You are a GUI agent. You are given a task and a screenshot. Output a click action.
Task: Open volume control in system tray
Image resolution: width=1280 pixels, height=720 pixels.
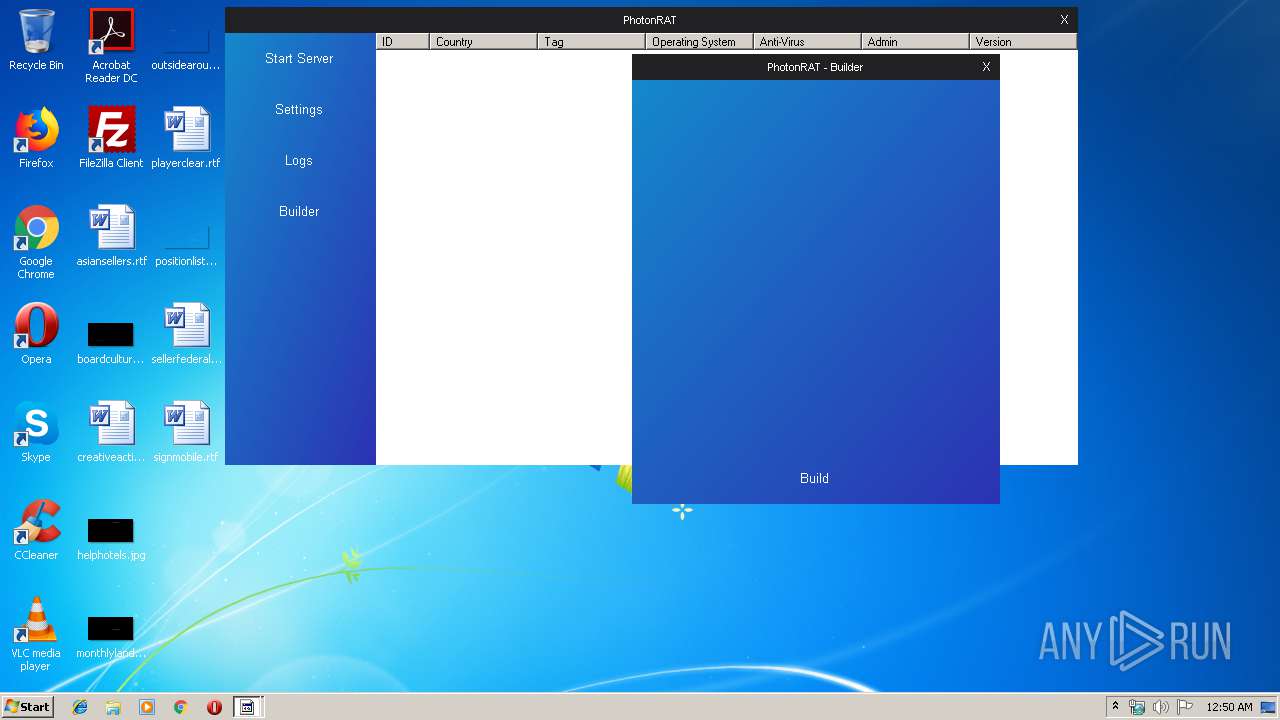point(1161,707)
